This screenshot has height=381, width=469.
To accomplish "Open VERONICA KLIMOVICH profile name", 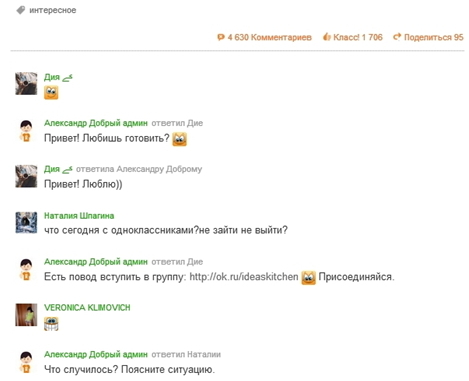I will coord(87,307).
